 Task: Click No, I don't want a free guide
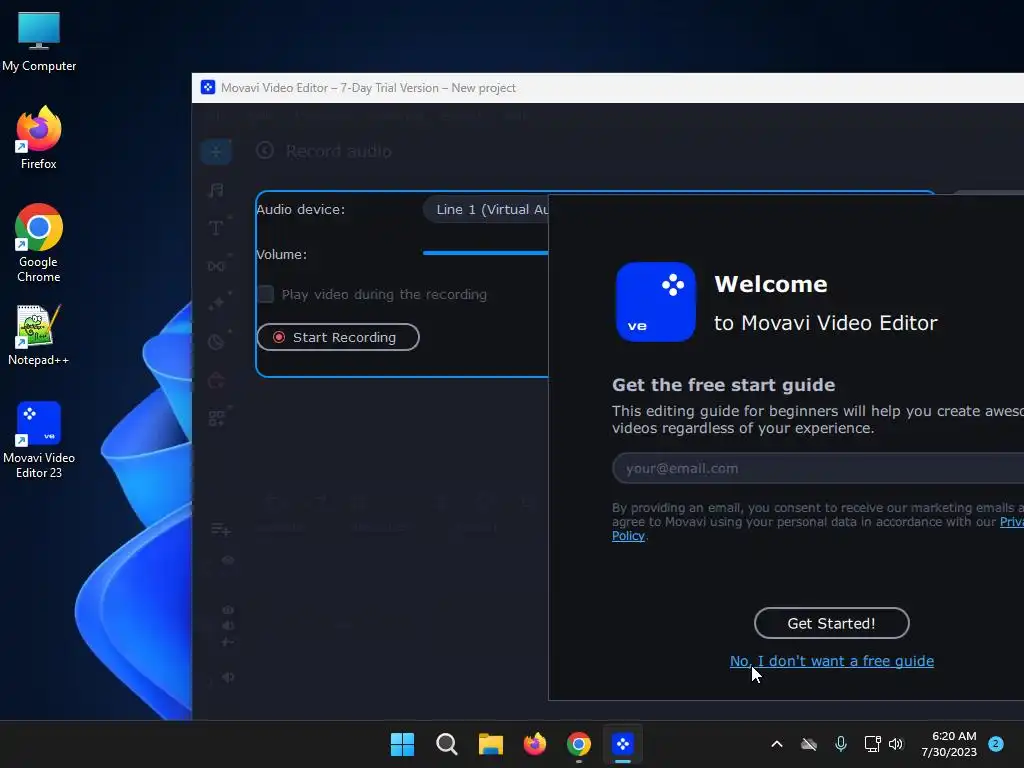point(831,661)
